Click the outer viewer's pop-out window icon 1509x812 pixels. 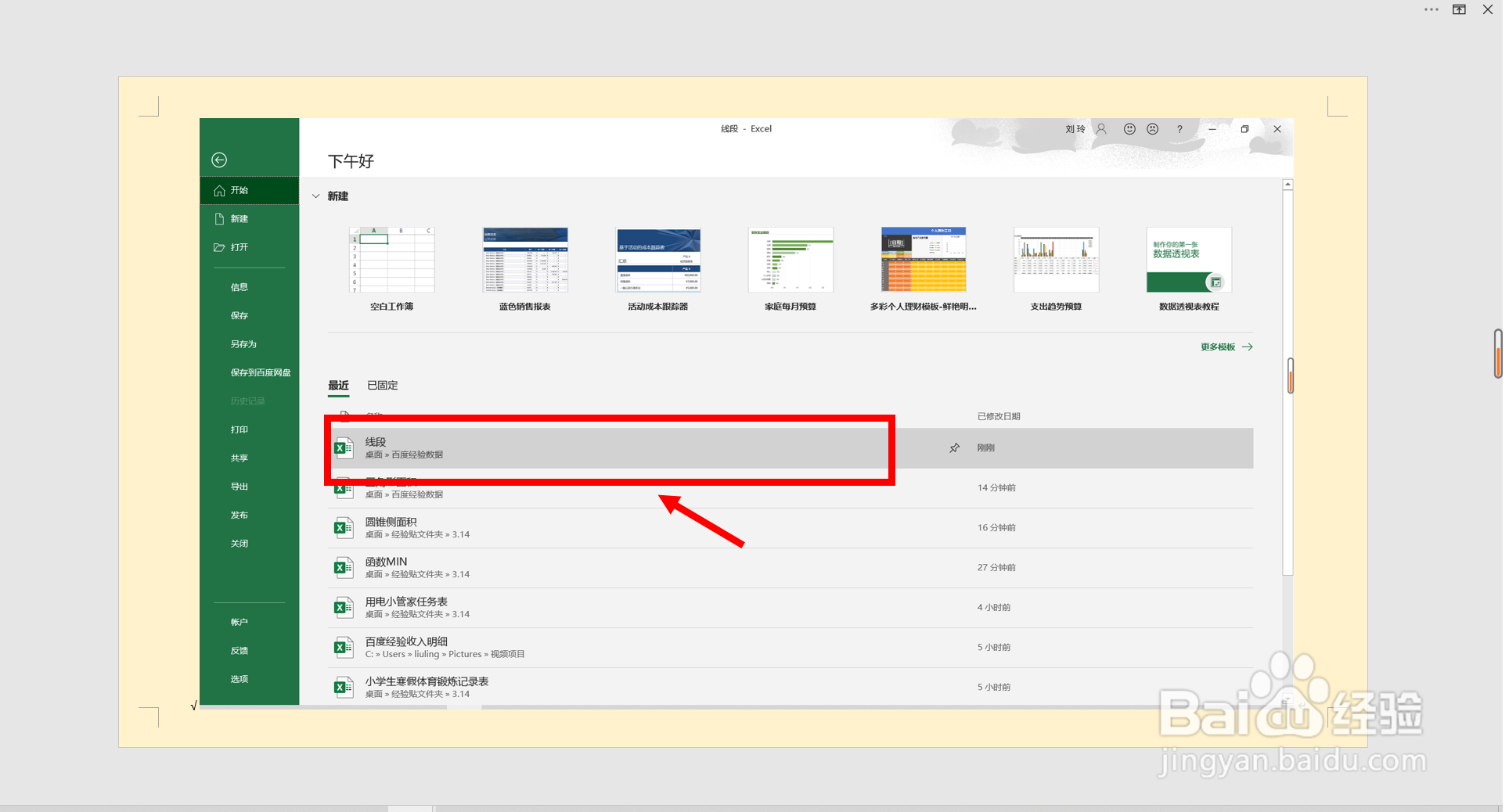tap(1460, 9)
